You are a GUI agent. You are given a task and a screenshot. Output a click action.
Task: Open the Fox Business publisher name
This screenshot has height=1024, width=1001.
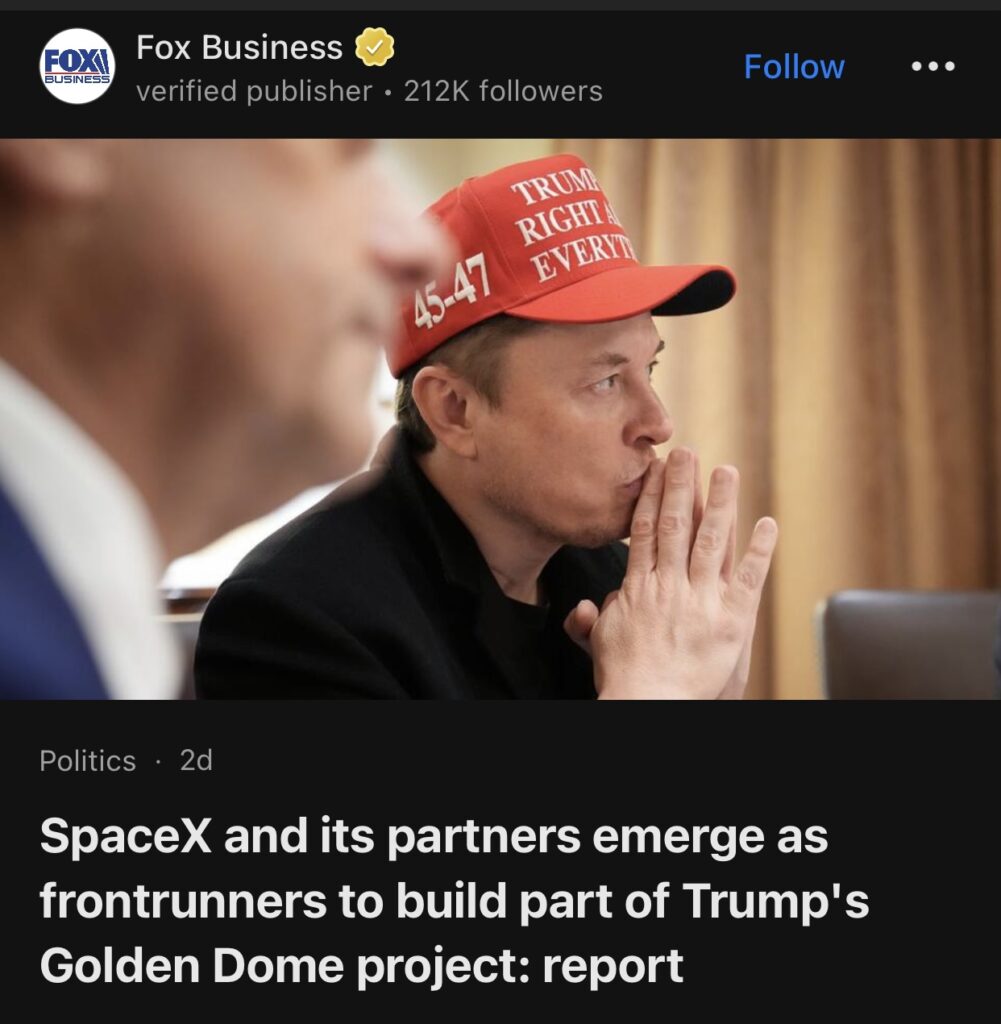(x=239, y=47)
